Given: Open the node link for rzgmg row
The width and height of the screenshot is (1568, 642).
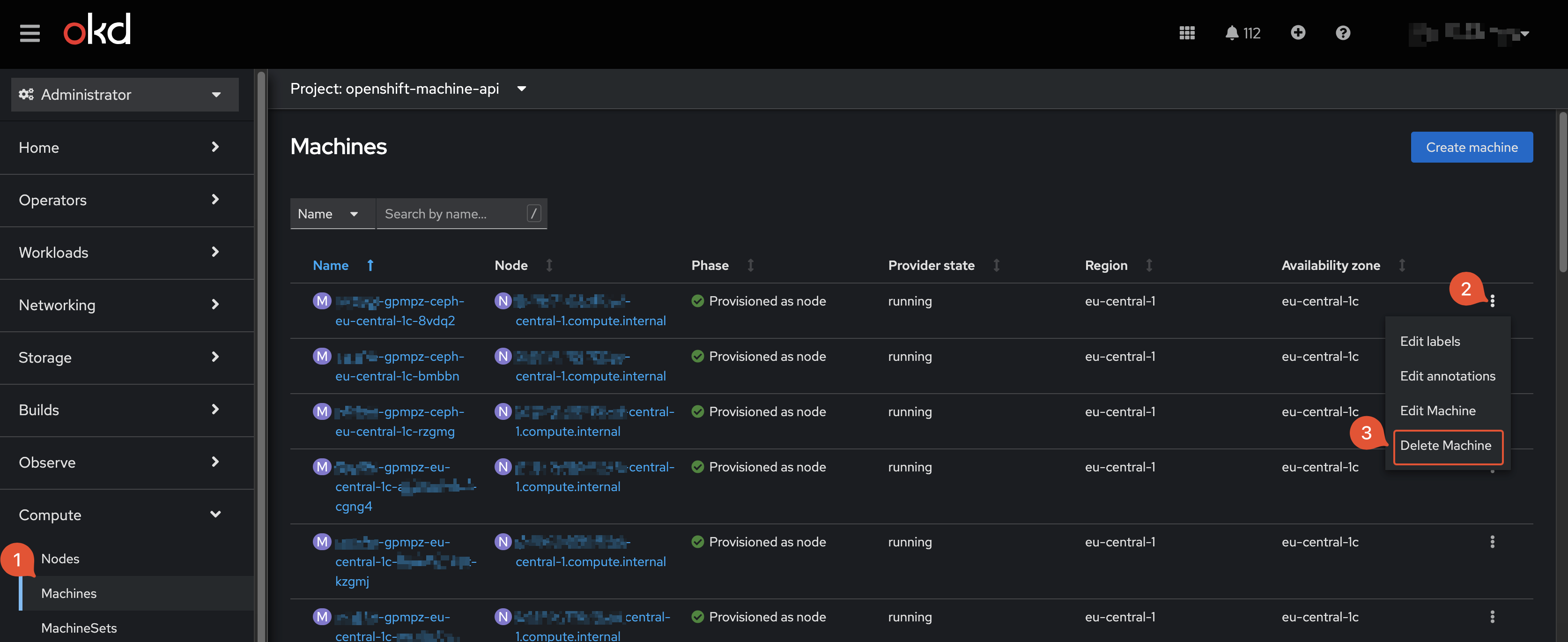Looking at the screenshot, I should pos(595,421).
